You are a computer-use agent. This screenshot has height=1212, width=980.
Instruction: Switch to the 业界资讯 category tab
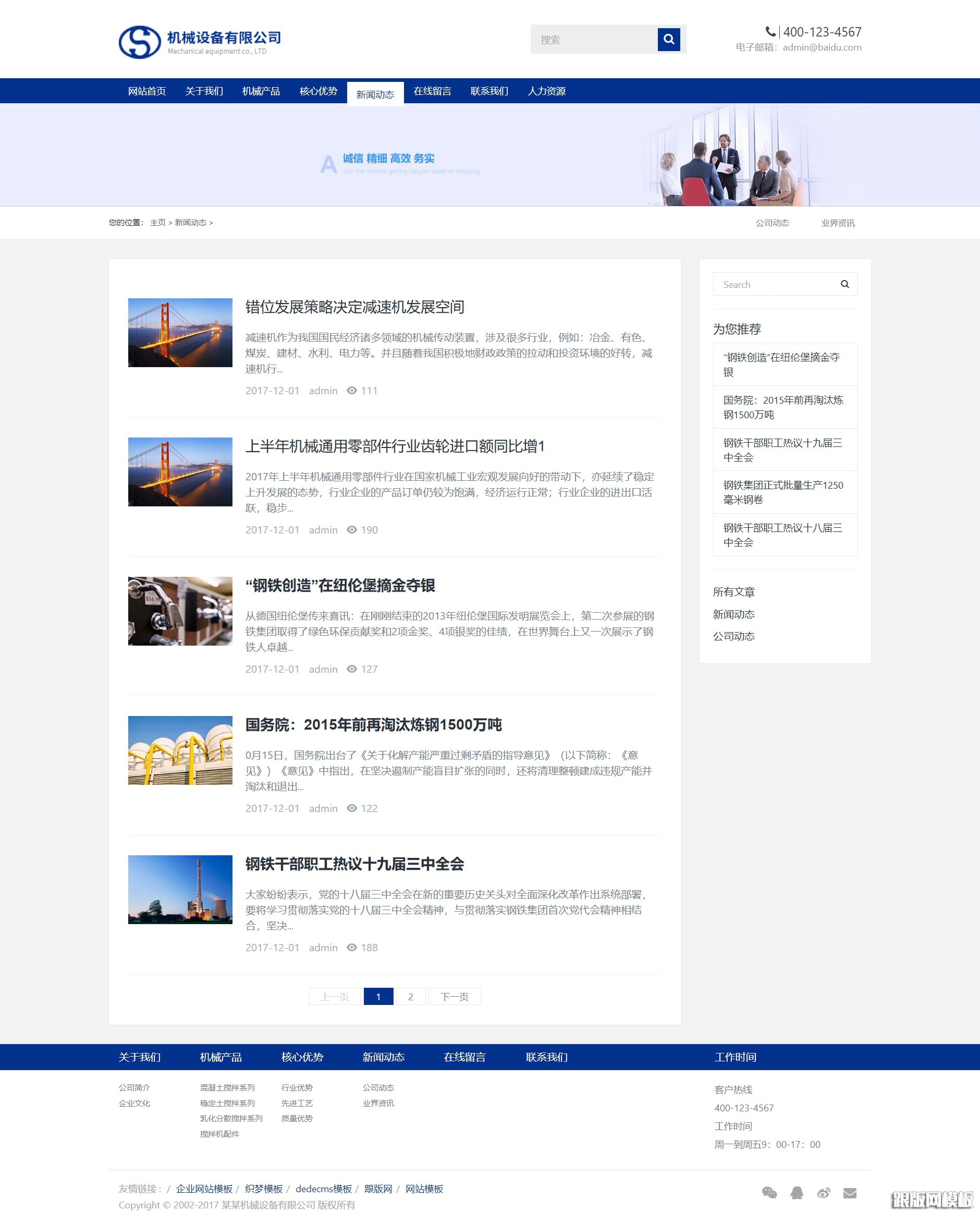837,223
